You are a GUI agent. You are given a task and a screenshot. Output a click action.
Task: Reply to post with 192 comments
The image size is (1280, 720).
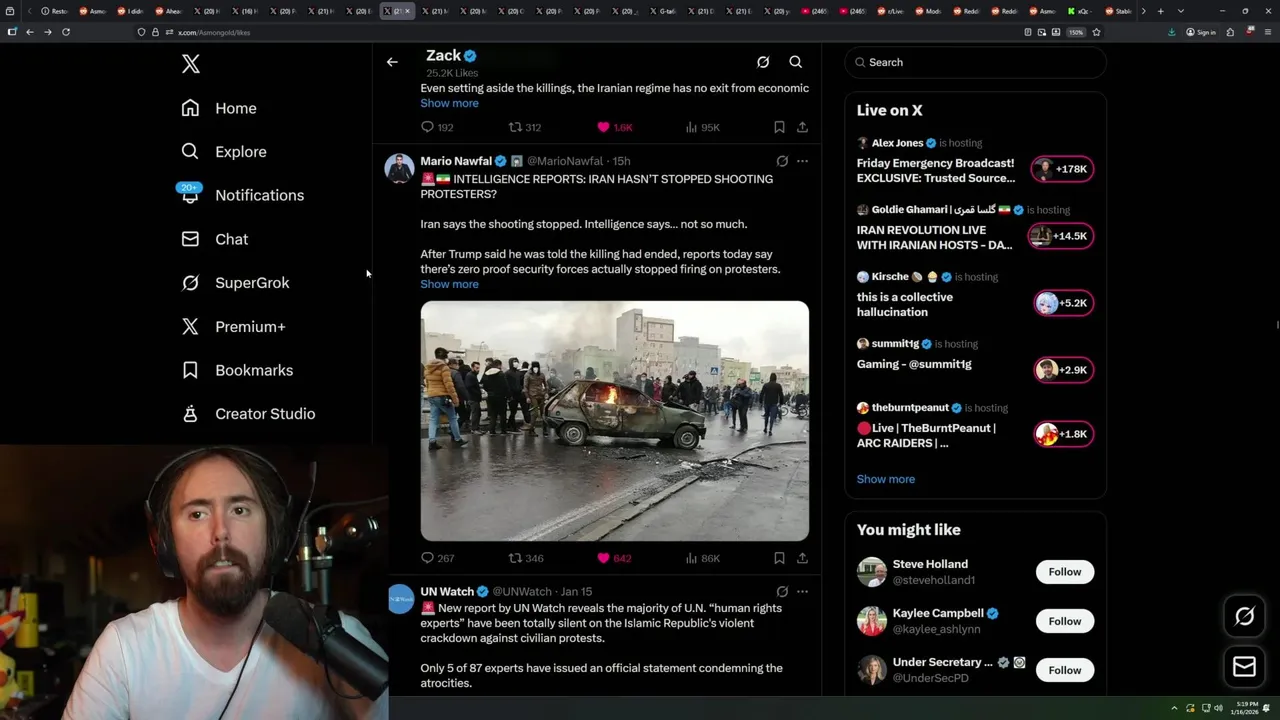(x=437, y=127)
